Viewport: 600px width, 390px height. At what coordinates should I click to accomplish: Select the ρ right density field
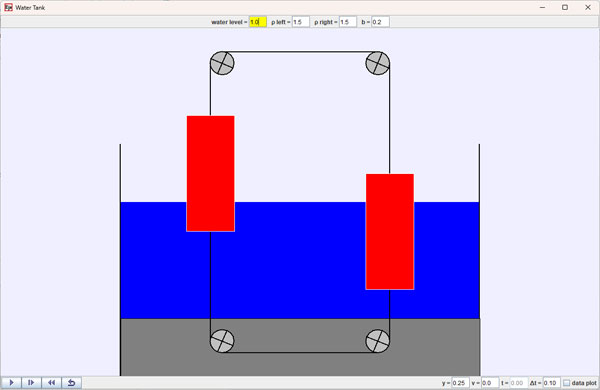point(348,22)
